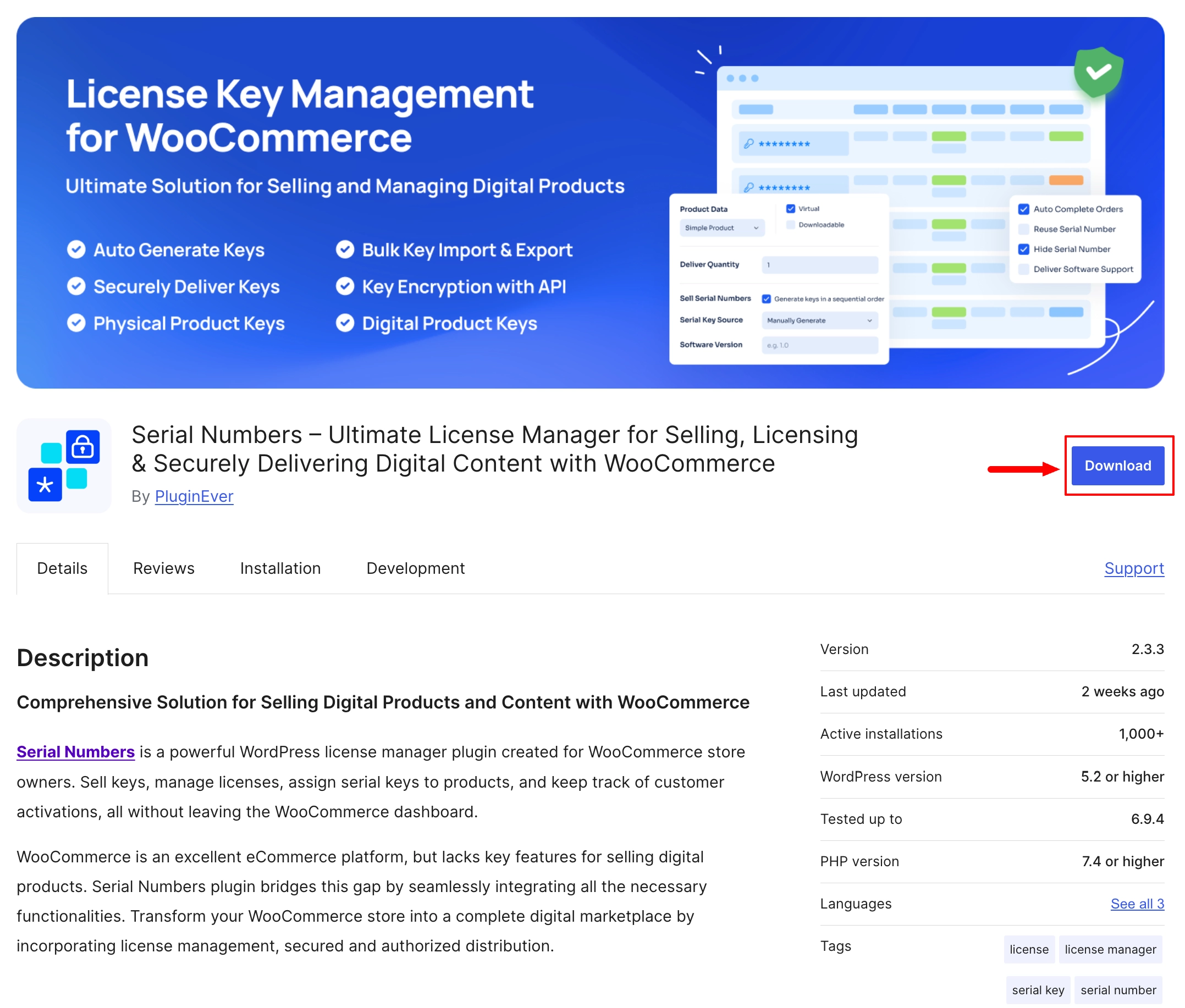
Task: Select the 'license' tag
Action: pos(1028,949)
